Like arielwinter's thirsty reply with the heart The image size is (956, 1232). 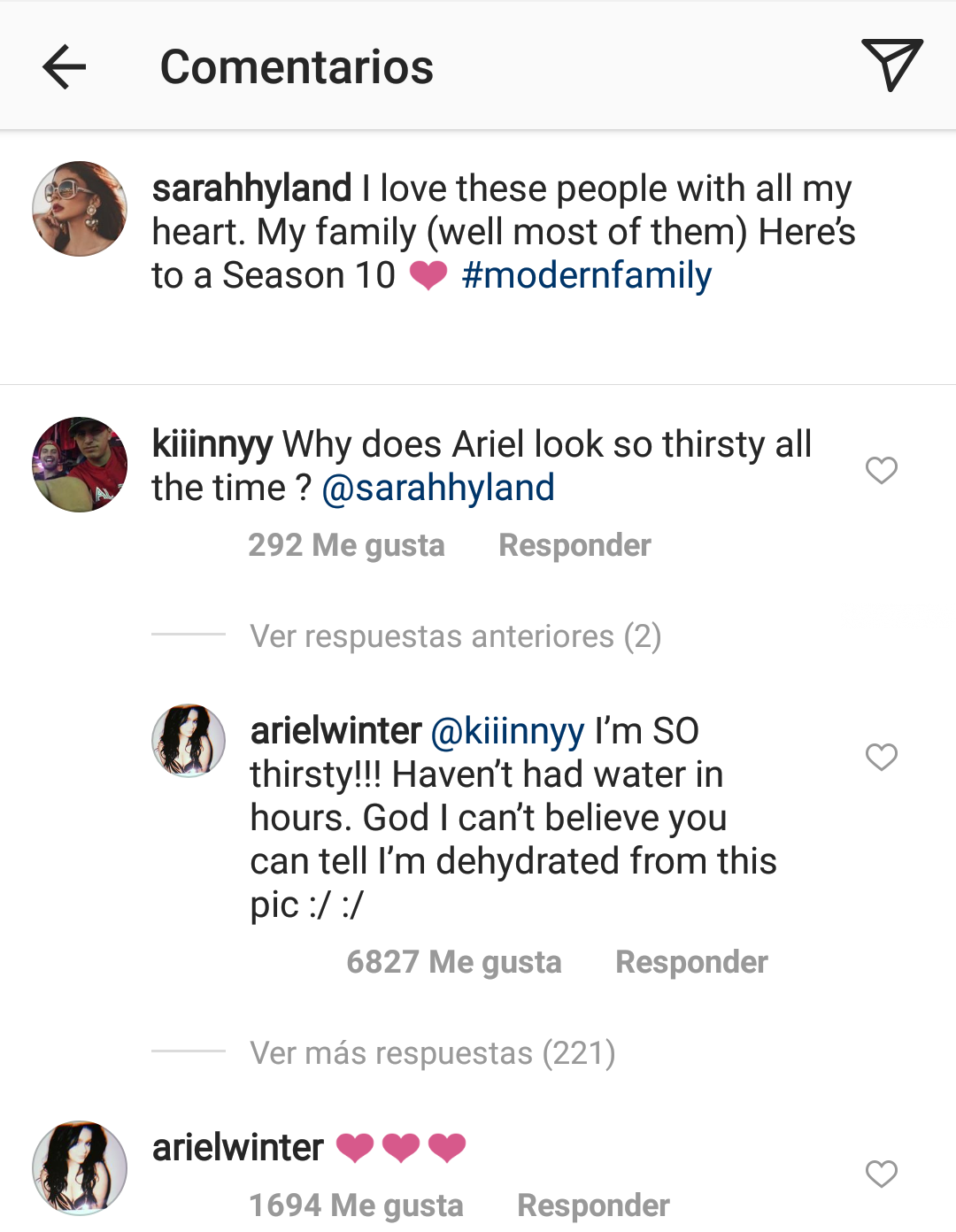881,757
